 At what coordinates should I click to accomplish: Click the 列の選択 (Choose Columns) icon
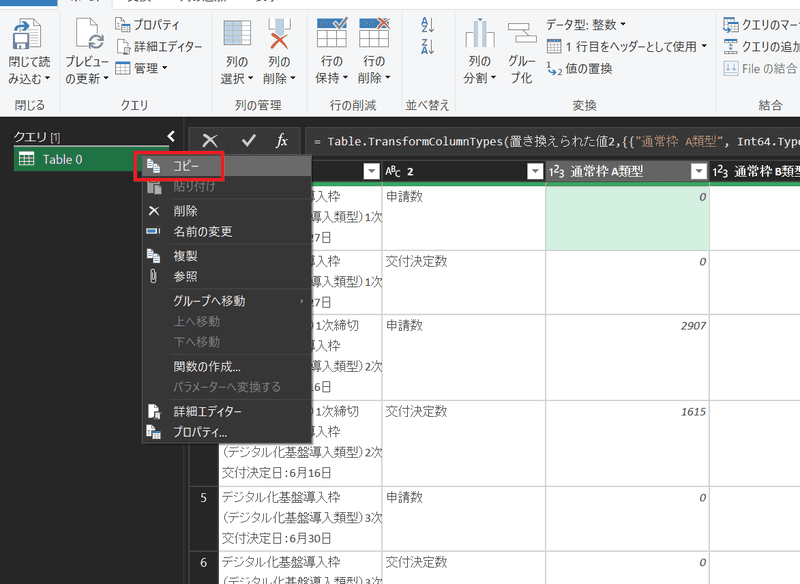(x=237, y=40)
